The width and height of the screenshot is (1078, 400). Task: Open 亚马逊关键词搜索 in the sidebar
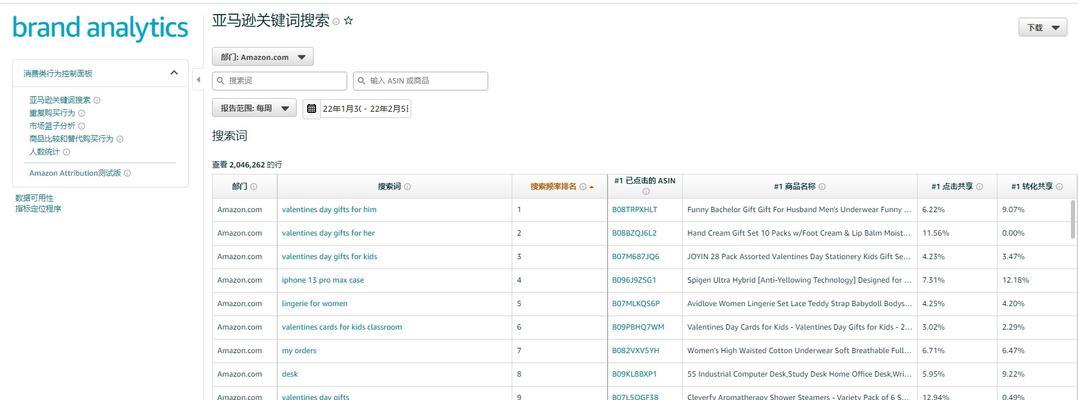coord(60,100)
